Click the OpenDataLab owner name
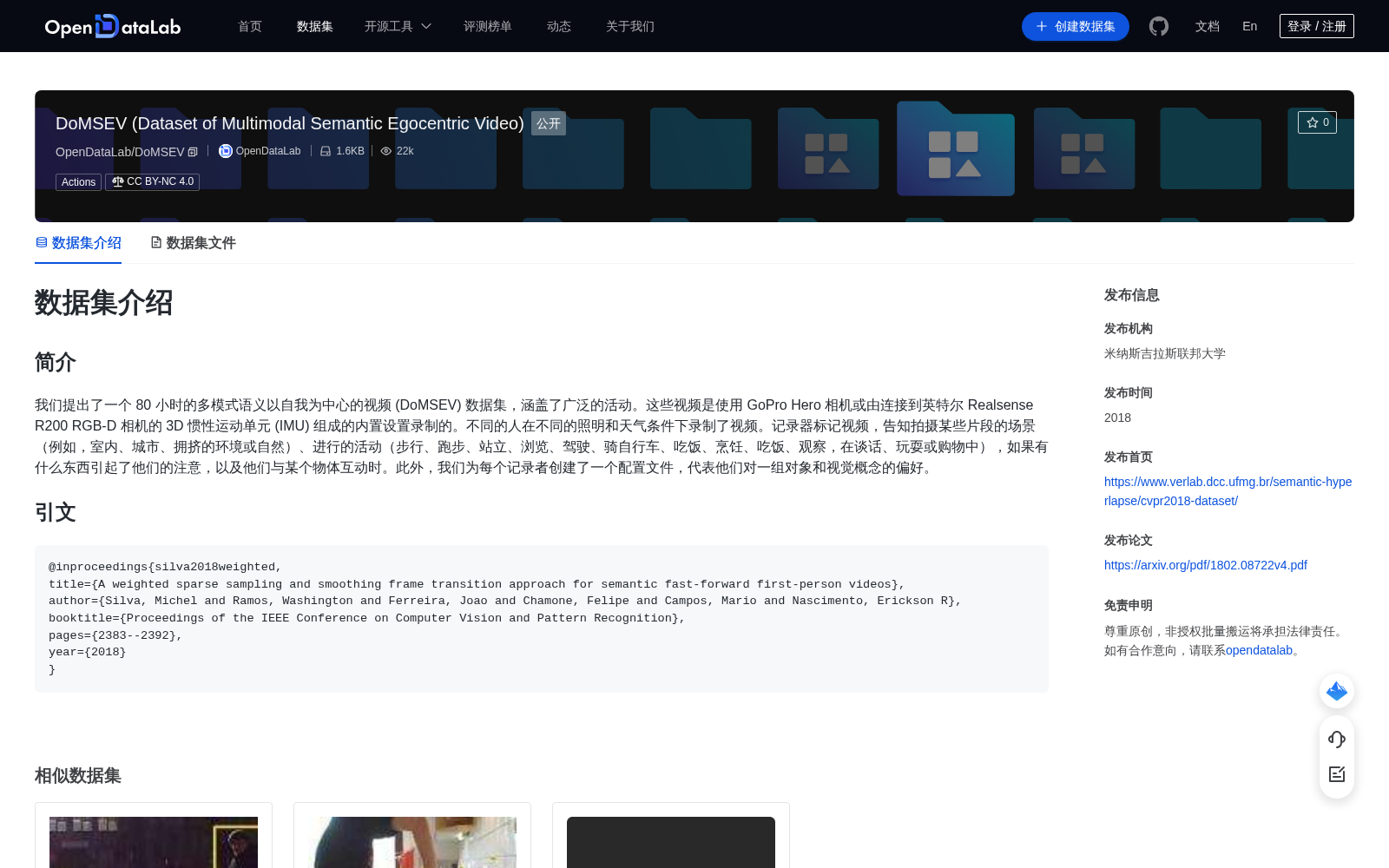Image resolution: width=1389 pixels, height=868 pixels. point(268,151)
